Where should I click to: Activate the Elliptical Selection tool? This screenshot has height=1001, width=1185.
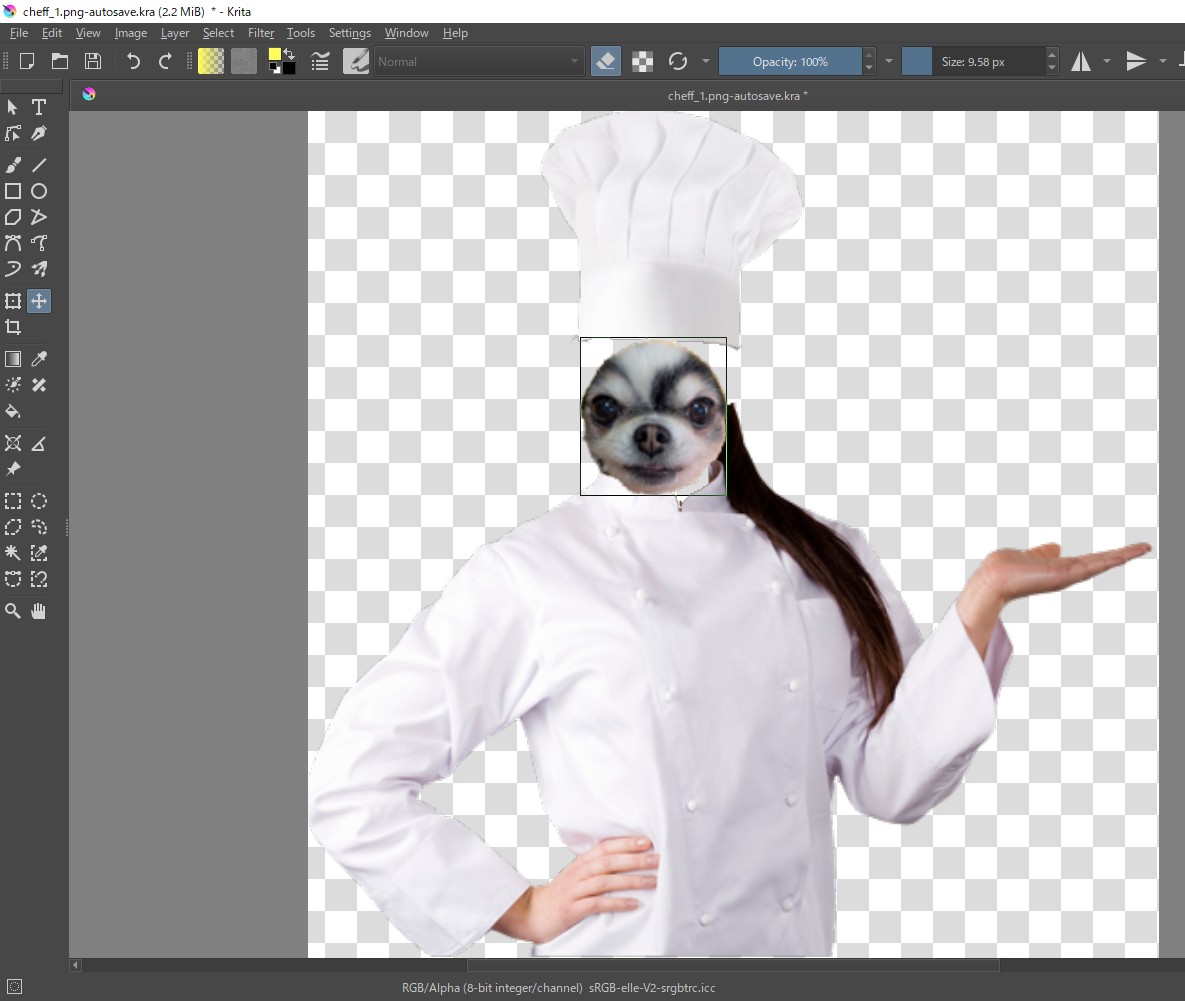39,501
